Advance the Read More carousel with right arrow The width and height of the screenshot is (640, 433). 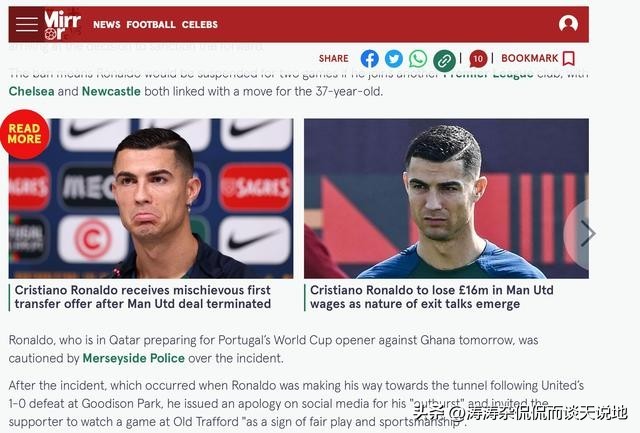click(x=587, y=233)
